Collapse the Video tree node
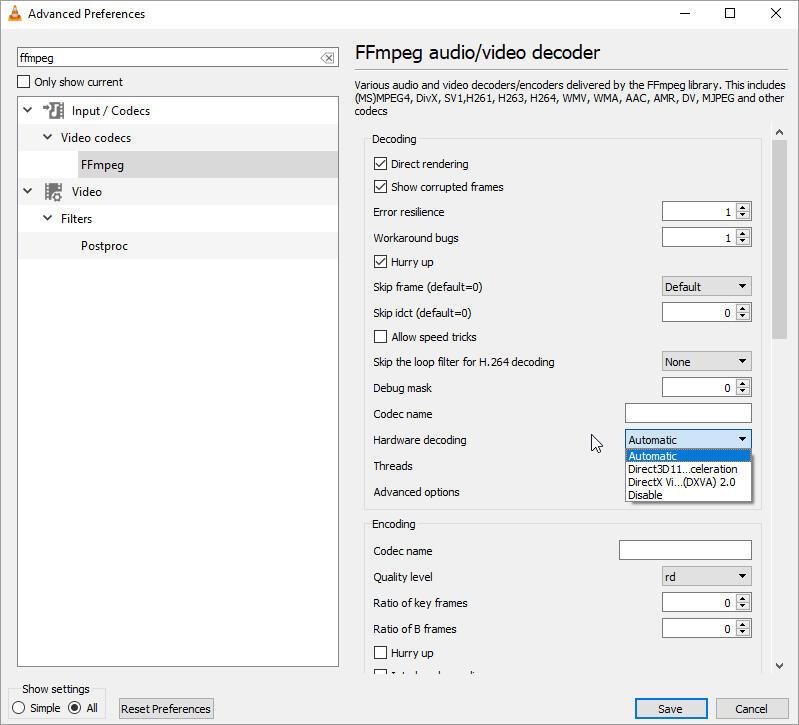This screenshot has width=799, height=725. pos(28,191)
